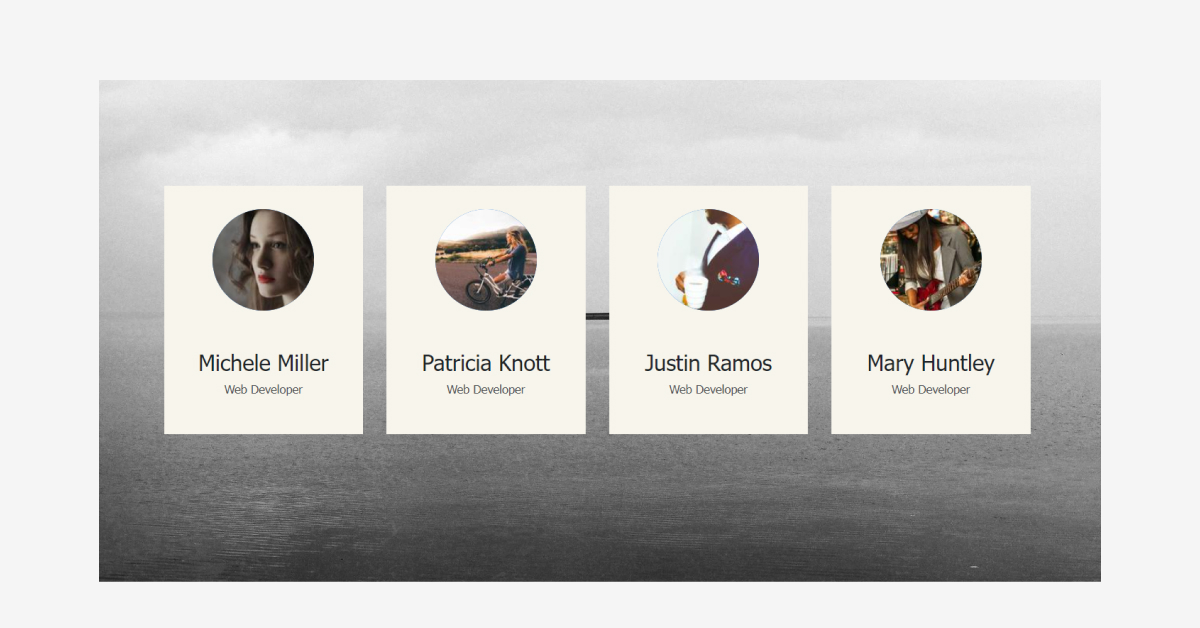Select the name Mary Huntley

[930, 364]
